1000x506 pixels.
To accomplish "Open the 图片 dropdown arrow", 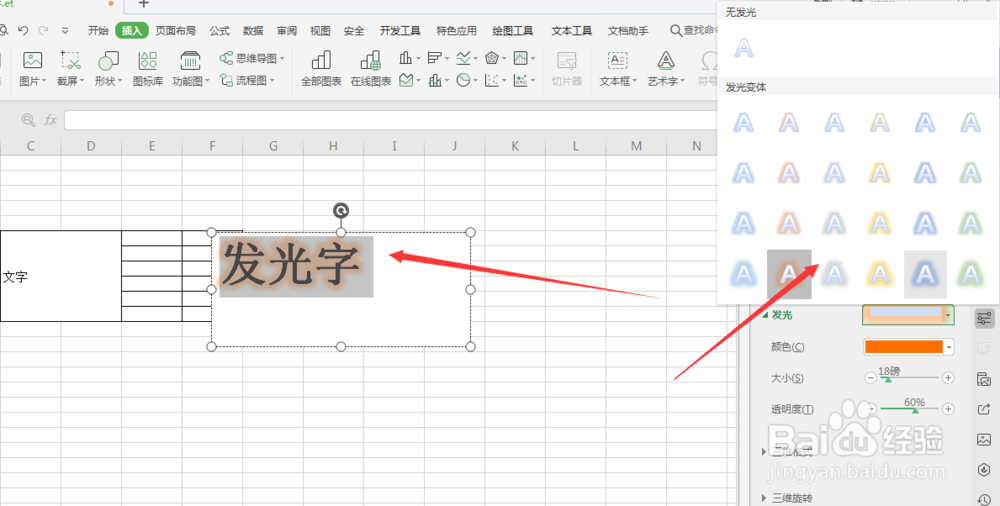I will (x=45, y=81).
